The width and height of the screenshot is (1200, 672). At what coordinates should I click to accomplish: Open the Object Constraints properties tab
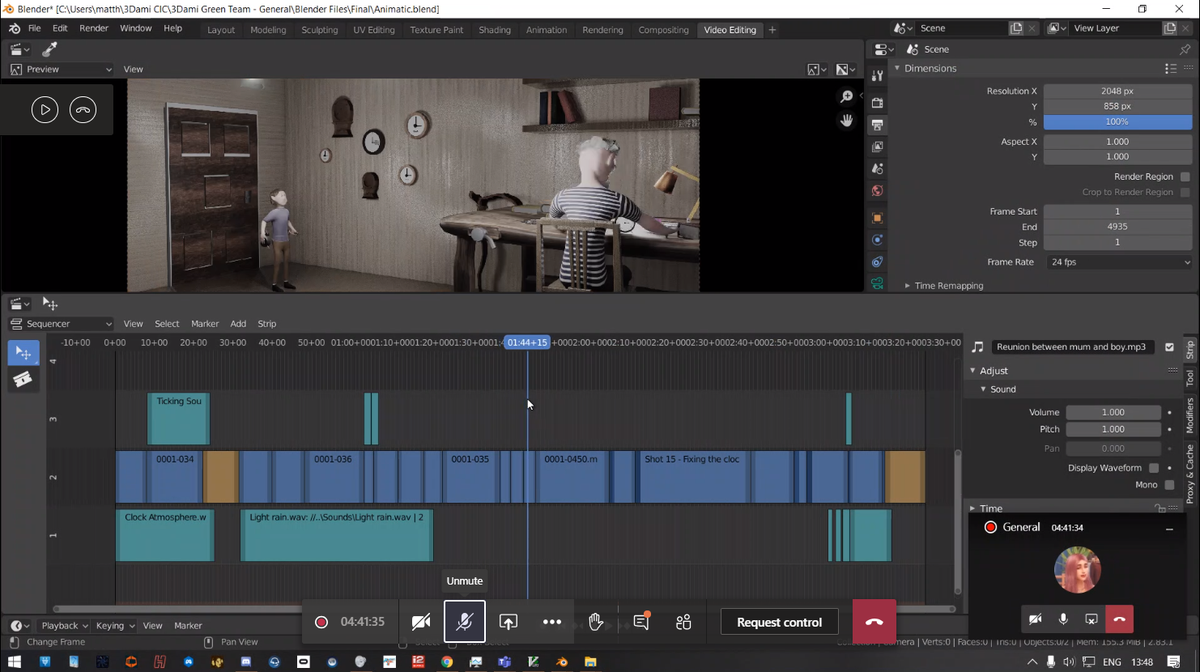(x=877, y=262)
